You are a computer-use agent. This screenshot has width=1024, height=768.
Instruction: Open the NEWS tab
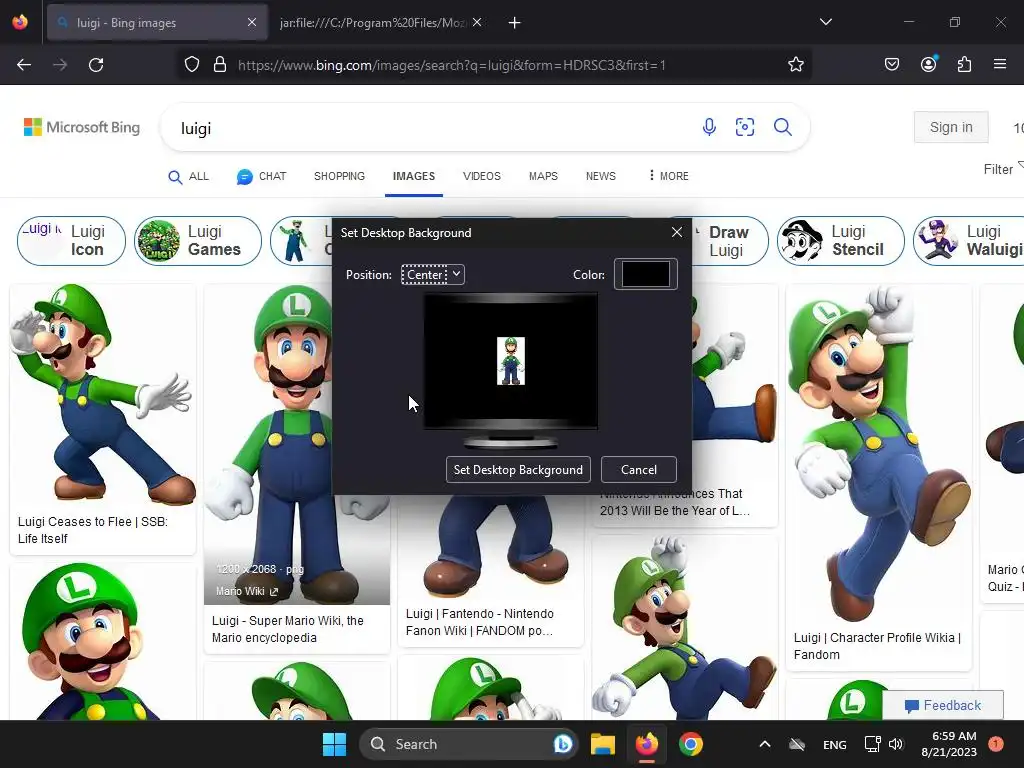601,176
